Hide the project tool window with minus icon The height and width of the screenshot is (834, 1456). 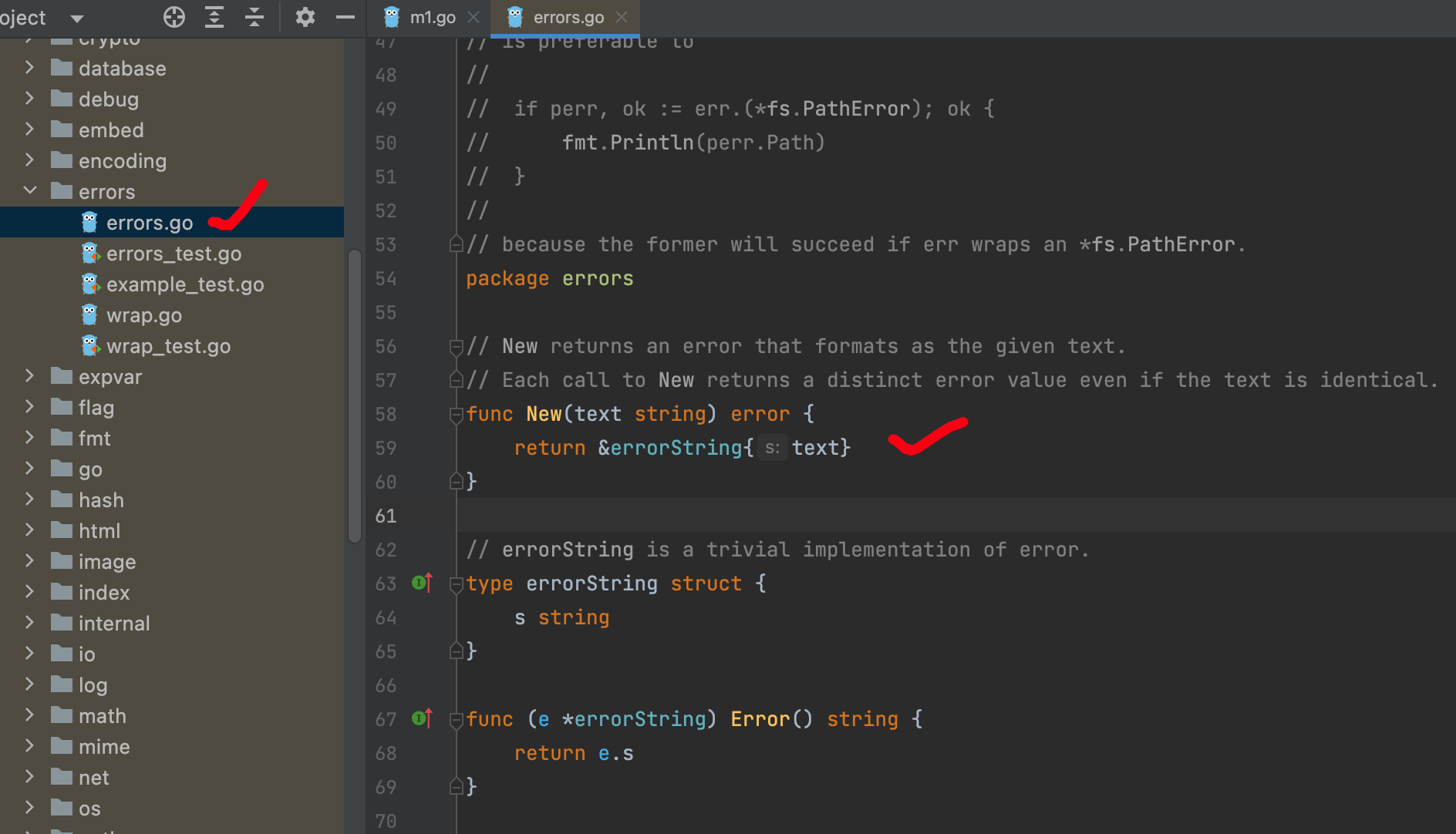(345, 17)
